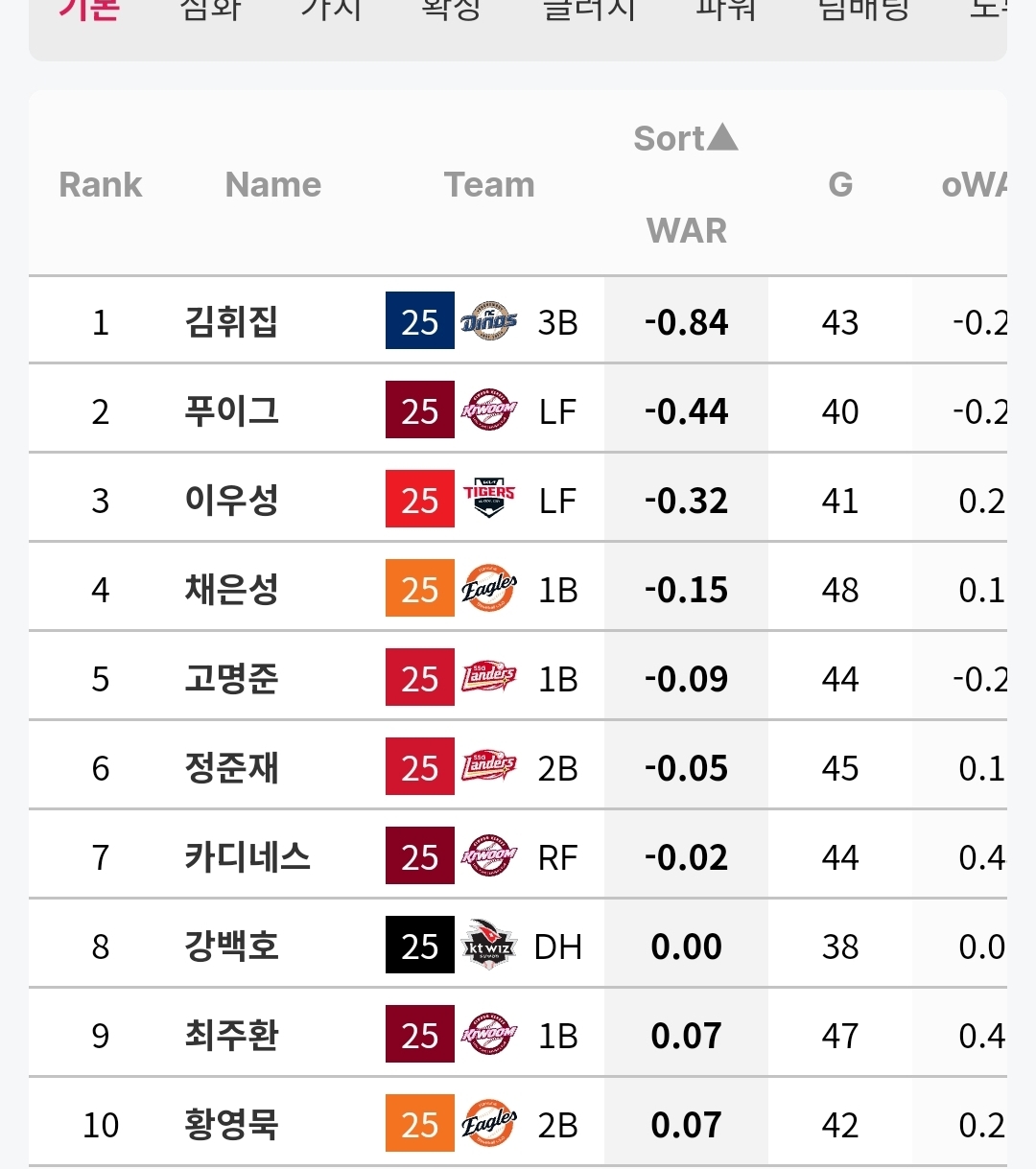Click the blue 25 season badge for 김휘집
The width and height of the screenshot is (1036, 1169).
[x=420, y=321]
